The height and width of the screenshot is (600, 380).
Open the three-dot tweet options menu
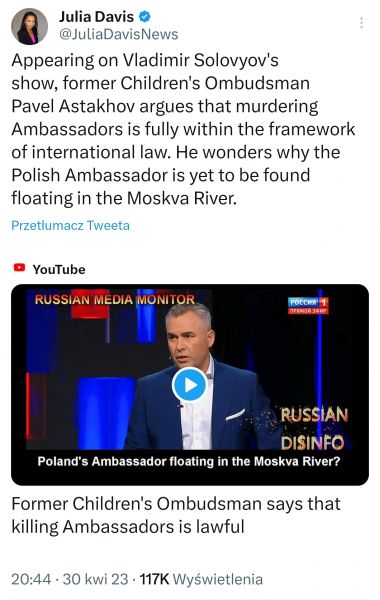point(361,23)
